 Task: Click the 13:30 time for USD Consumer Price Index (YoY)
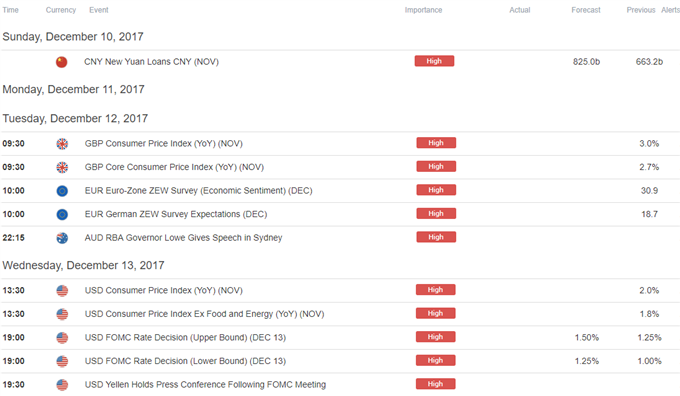pyautogui.click(x=13, y=291)
